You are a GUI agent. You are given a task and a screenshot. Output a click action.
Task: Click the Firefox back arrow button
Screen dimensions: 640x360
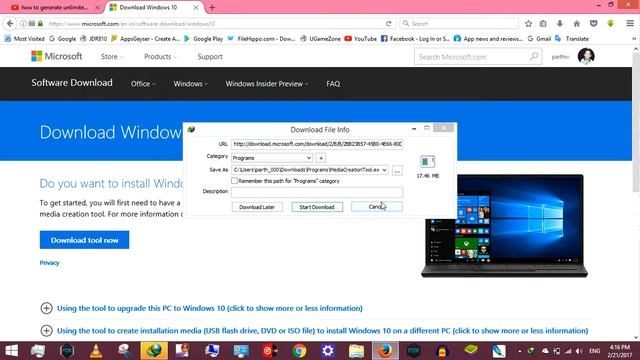point(10,23)
